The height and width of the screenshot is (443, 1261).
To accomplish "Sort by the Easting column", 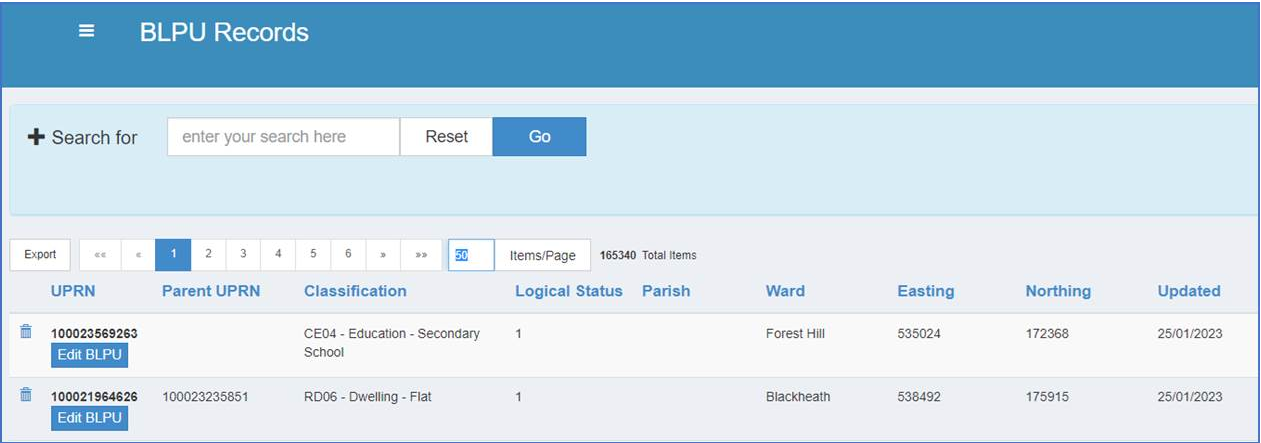I will (x=926, y=291).
